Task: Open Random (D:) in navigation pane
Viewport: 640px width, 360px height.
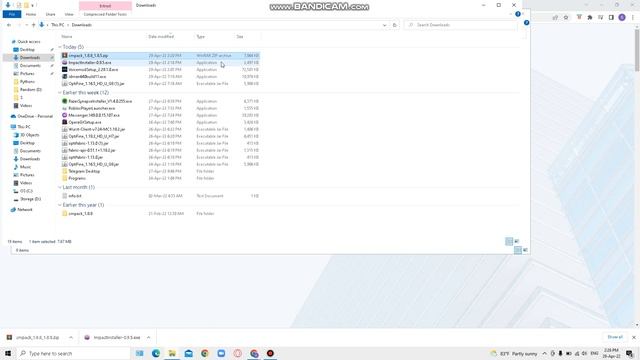Action: point(31,89)
